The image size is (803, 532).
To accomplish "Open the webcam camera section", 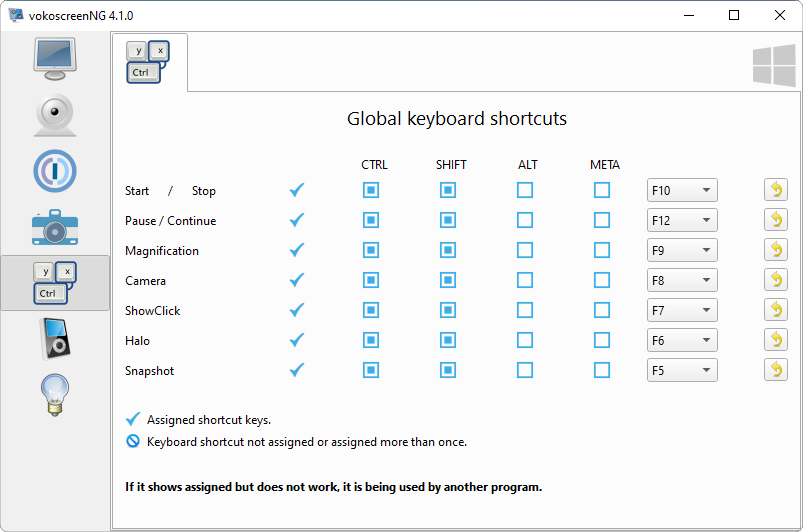I will pyautogui.click(x=55, y=115).
